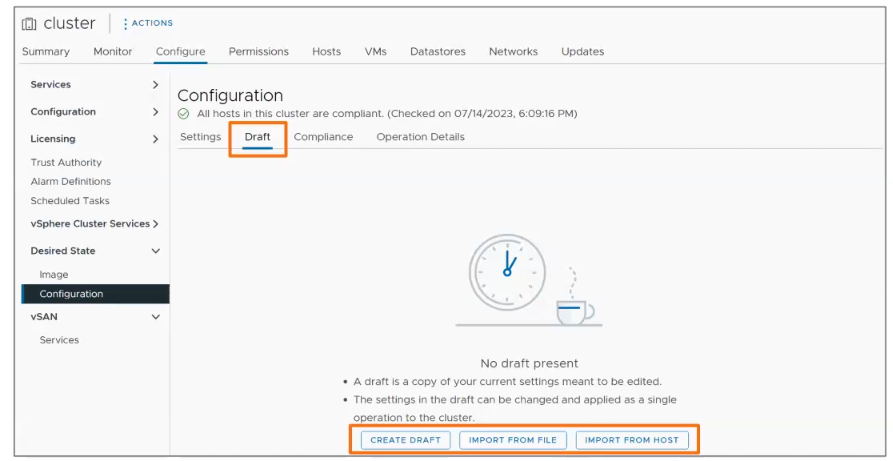The image size is (893, 461).
Task: Select Image under Desired State
Action: [54, 275]
